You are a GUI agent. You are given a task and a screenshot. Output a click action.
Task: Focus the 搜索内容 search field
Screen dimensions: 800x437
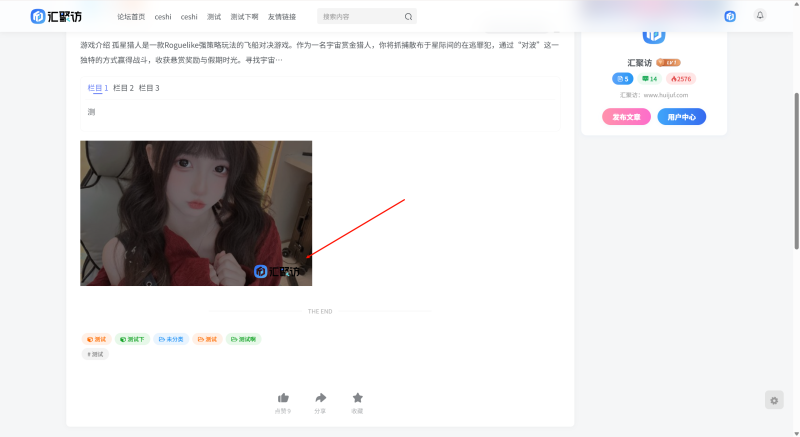click(x=360, y=17)
